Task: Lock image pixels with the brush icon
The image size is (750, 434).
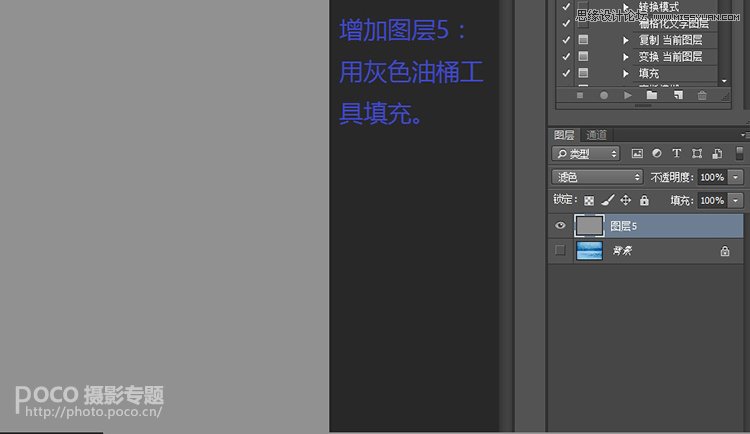Action: [x=607, y=200]
